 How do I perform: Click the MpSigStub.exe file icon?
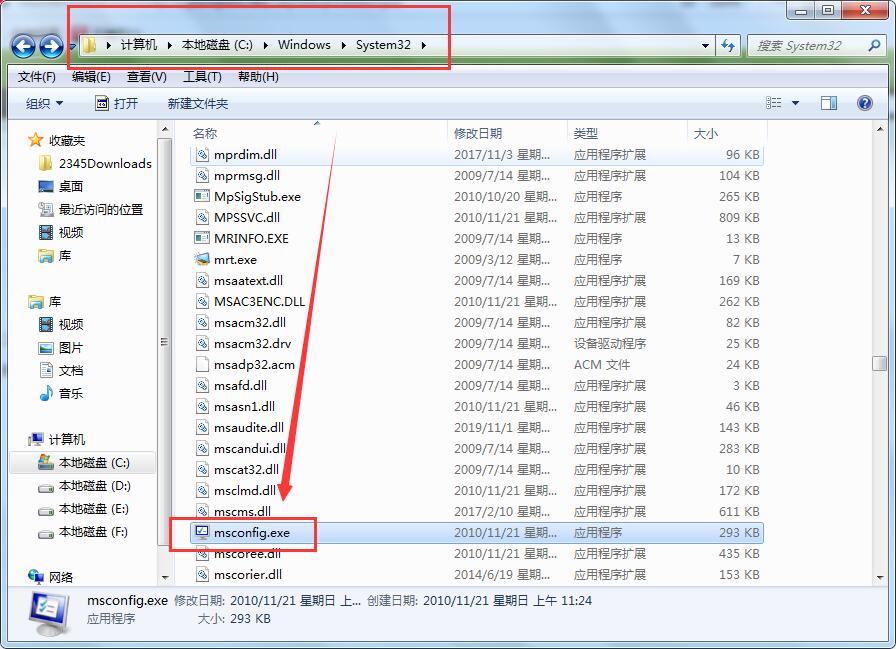pyautogui.click(x=202, y=197)
